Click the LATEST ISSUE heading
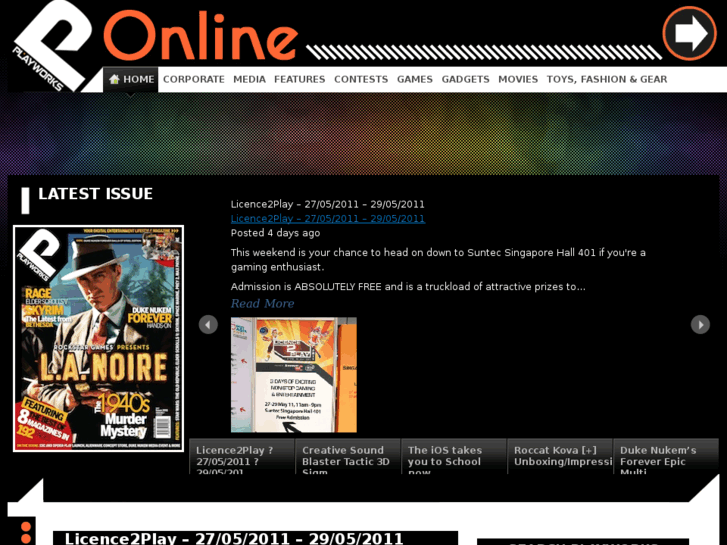 tap(95, 194)
